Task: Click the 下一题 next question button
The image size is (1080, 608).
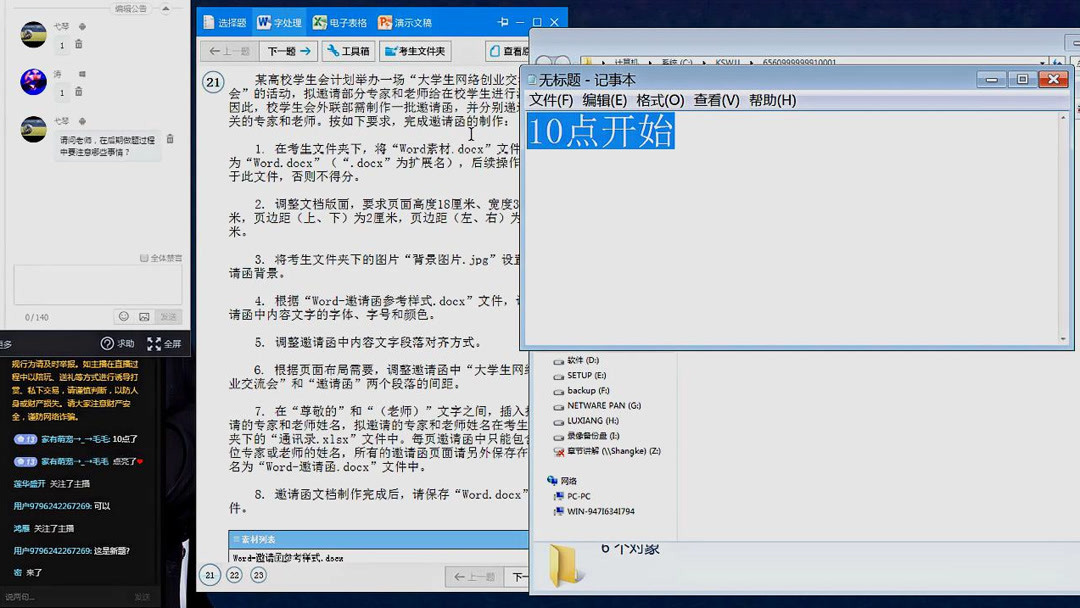Action: pos(288,49)
